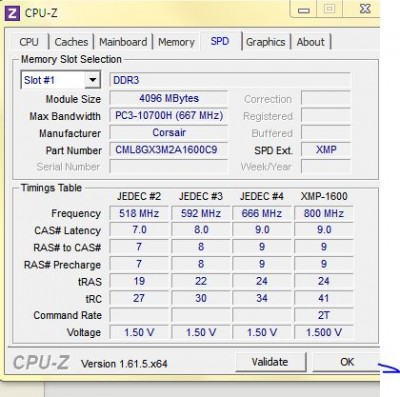Close the CPU-Z window
This screenshot has height=397, width=400.
pyautogui.click(x=365, y=9)
